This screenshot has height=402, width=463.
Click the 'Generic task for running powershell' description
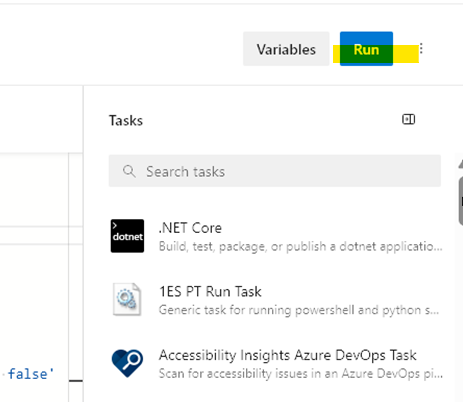(299, 310)
